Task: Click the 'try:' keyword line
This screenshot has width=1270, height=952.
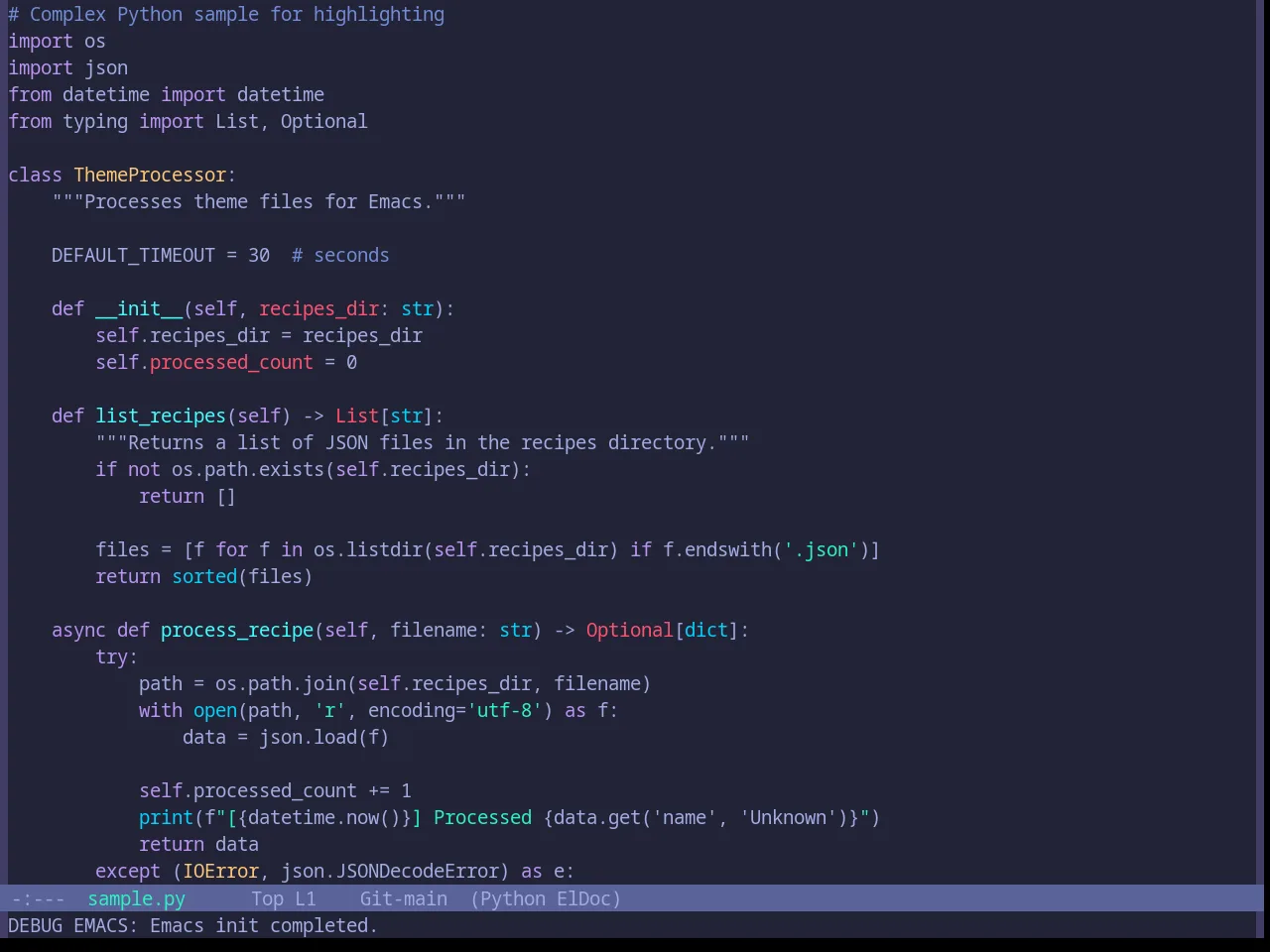Action: coord(117,656)
